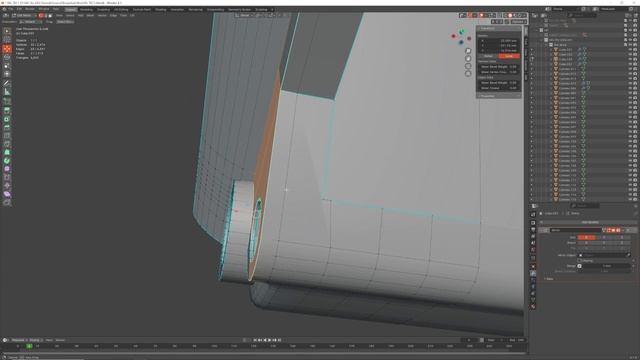Viewport: 640px width, 360px height.
Task: Open Mirror modifier extra options arrow
Action: (623, 230)
